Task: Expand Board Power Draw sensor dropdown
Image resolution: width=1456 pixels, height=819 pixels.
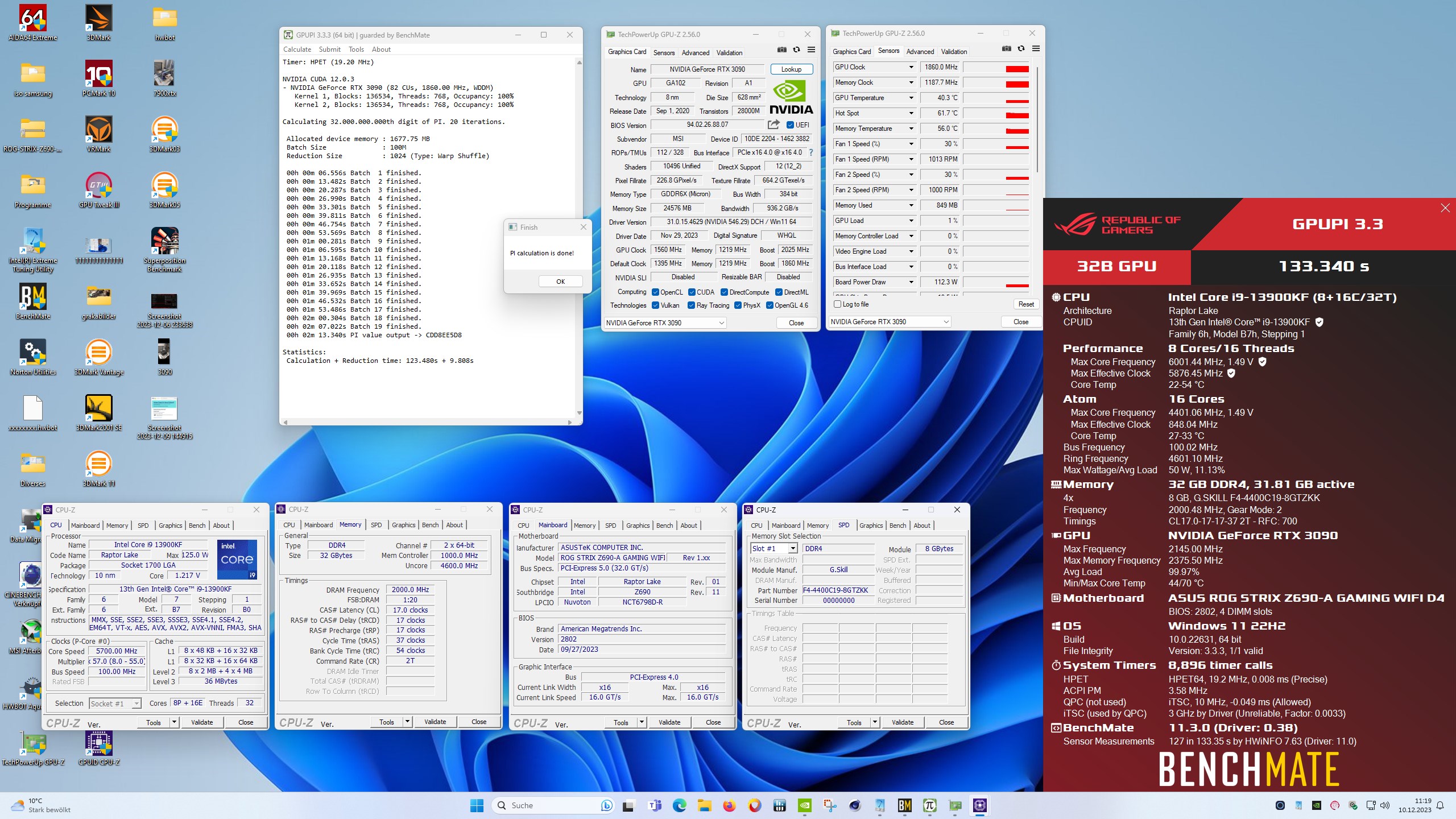Action: (x=911, y=282)
